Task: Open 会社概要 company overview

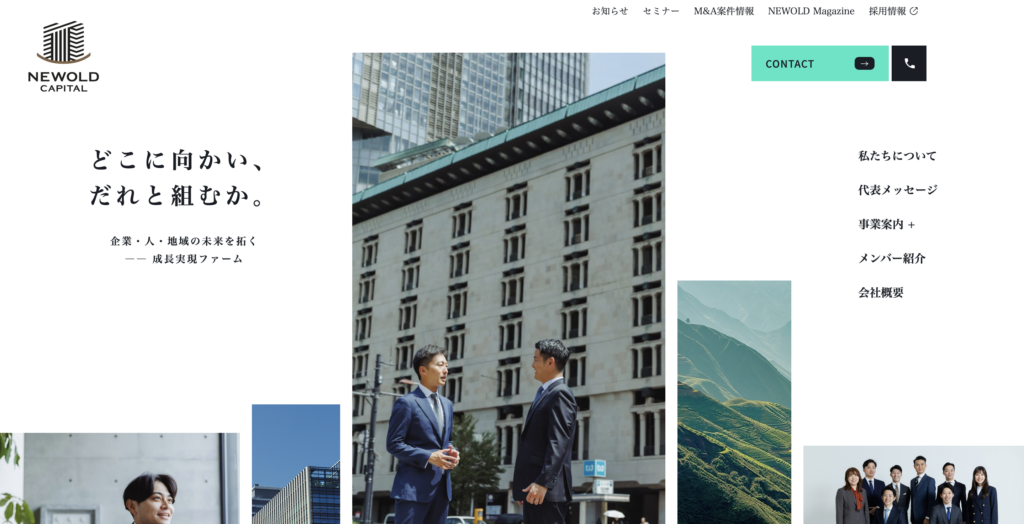Action: (880, 292)
